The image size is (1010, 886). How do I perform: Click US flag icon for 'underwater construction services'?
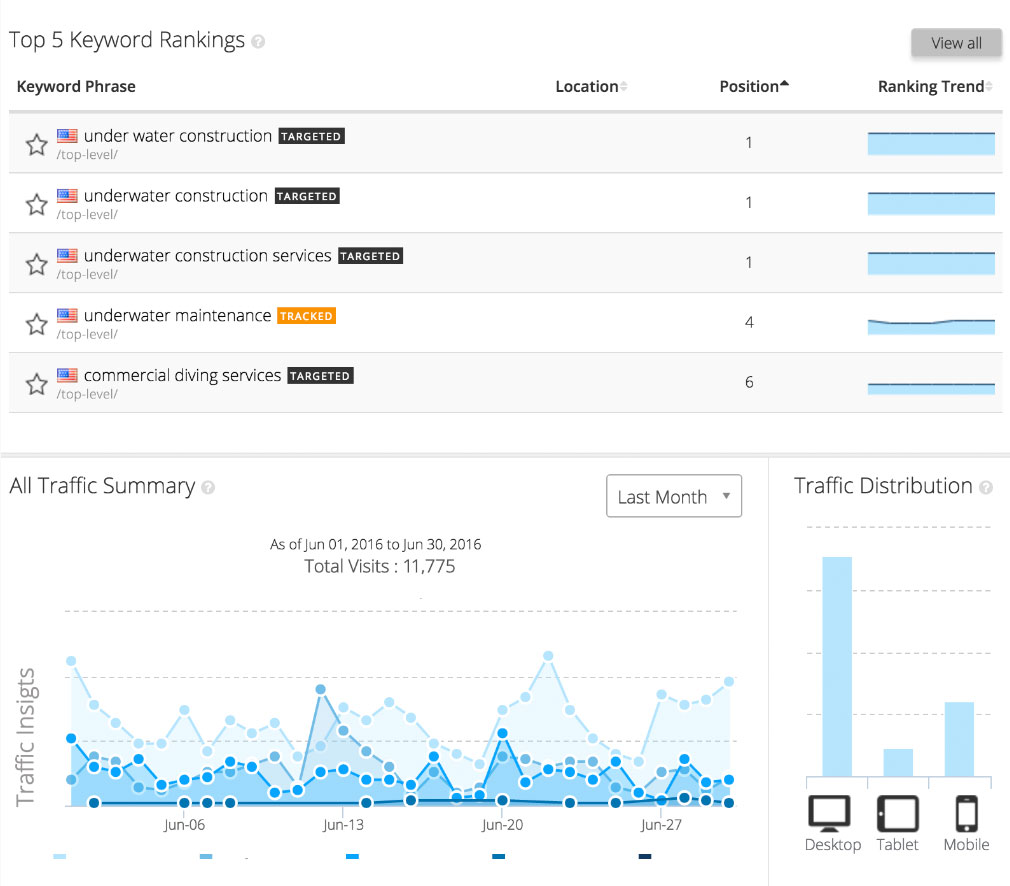(67, 256)
